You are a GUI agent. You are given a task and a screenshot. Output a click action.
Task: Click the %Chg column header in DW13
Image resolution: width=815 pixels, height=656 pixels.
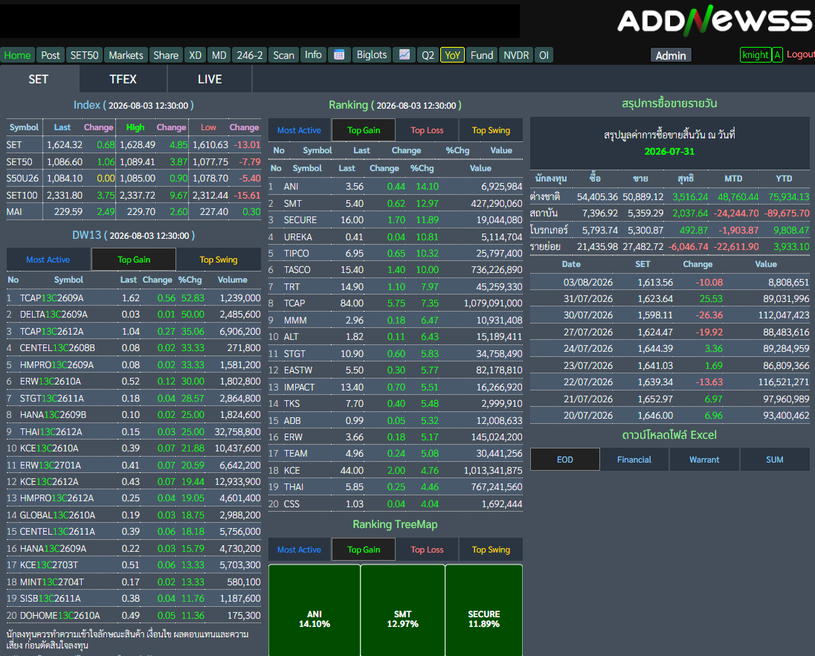(190, 280)
